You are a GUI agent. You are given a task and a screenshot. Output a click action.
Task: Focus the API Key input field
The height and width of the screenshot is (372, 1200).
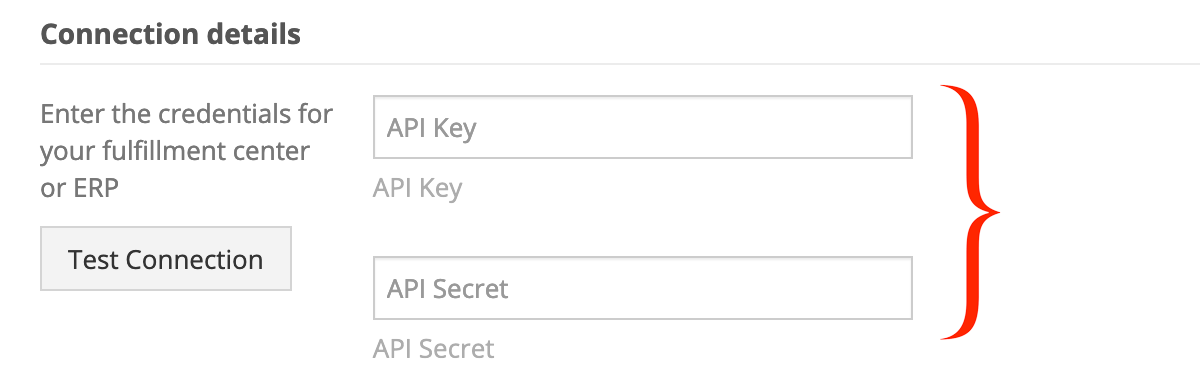click(643, 127)
